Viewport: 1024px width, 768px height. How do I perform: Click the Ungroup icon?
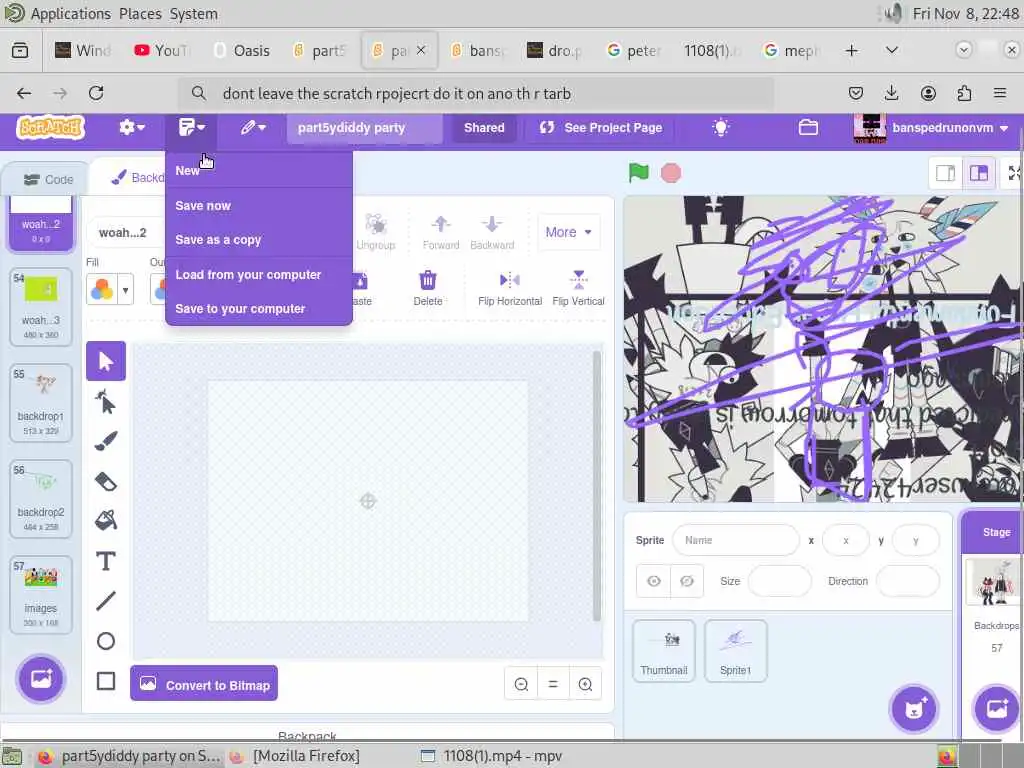(x=376, y=232)
